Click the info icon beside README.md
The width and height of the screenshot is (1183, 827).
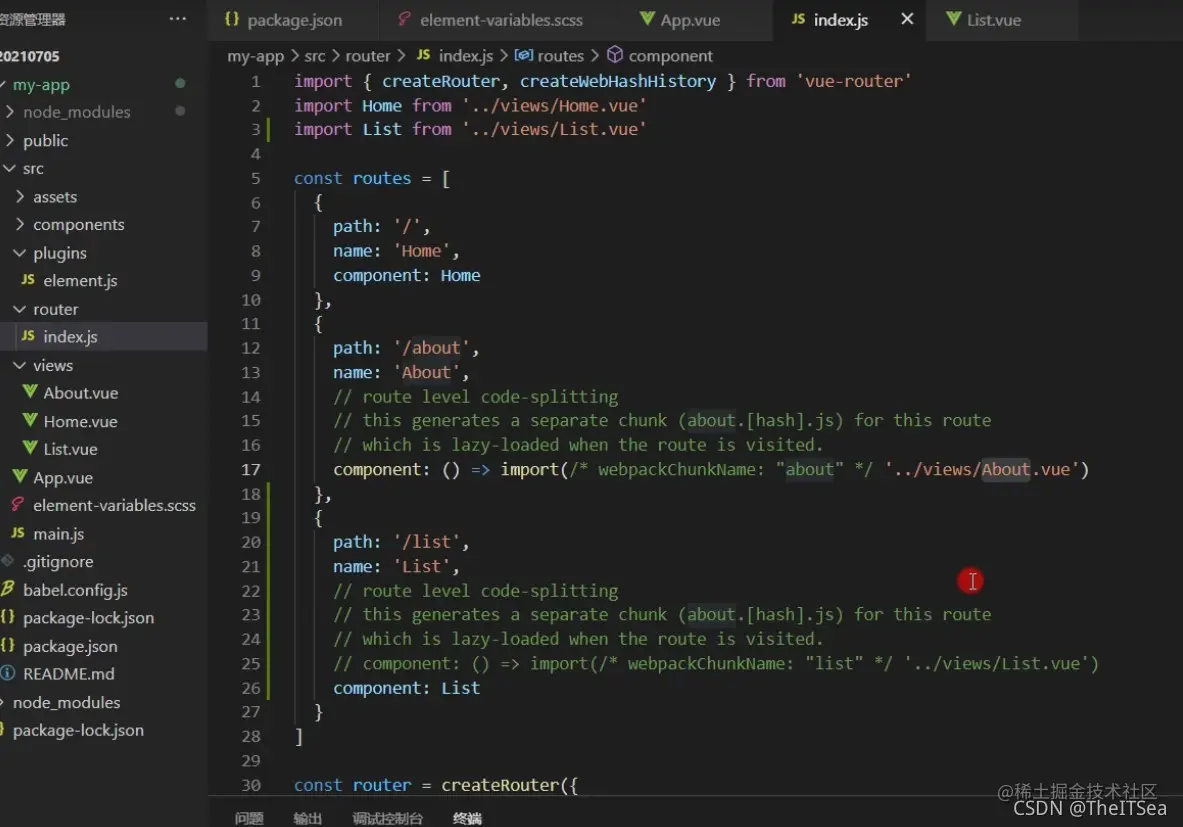click(8, 672)
